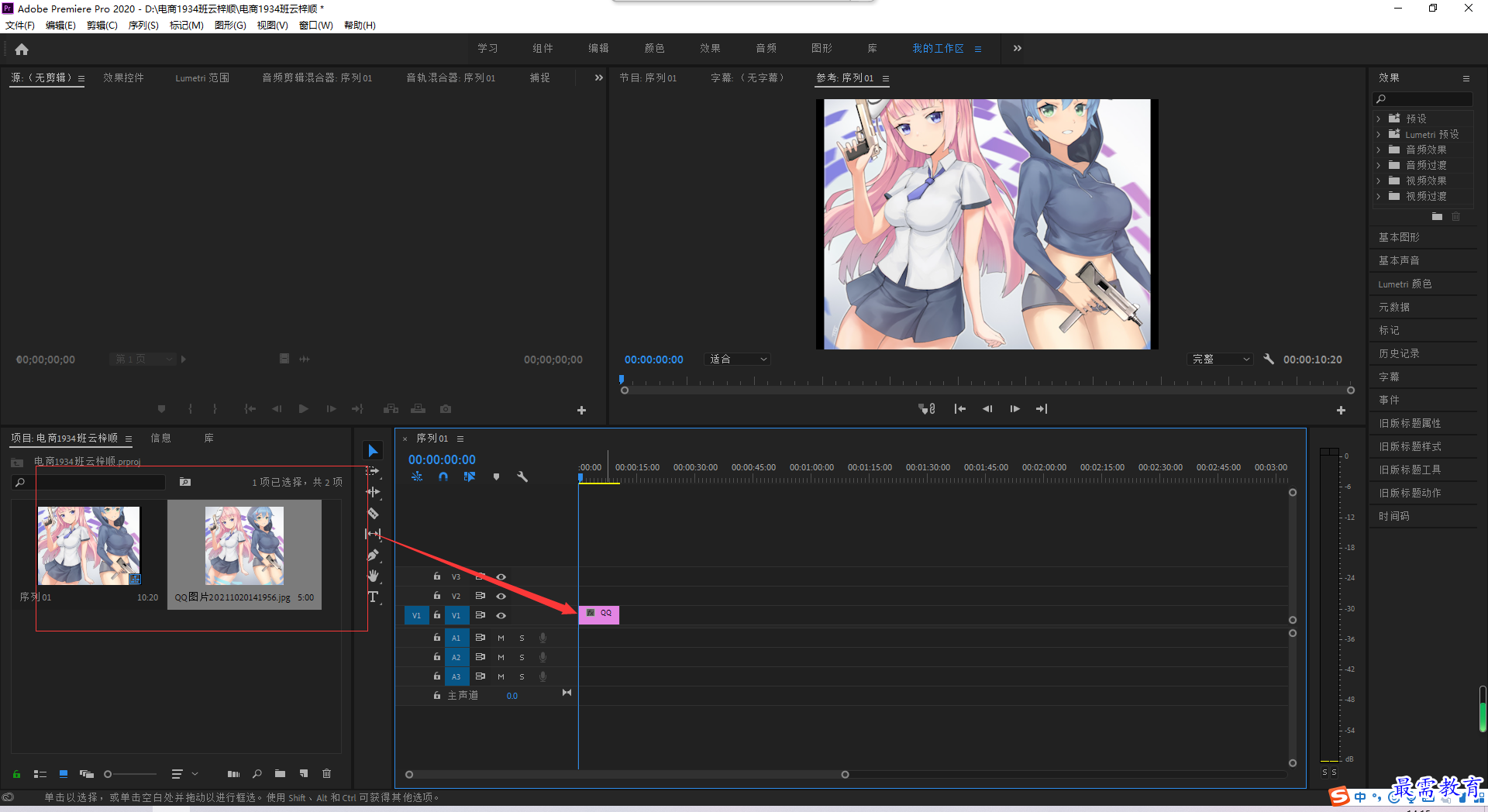Click the timeline horizontal zoom scrollbar
Viewport: 1488px width, 812px height.
point(627,774)
